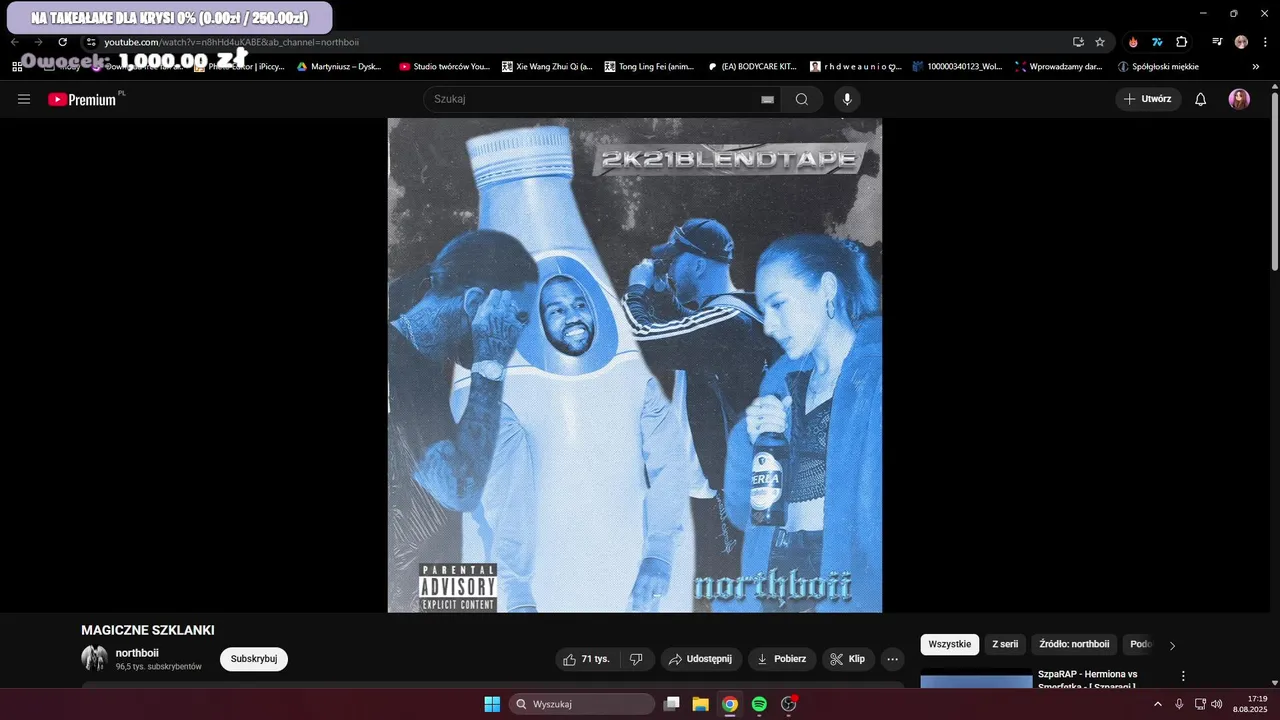Download video with Pobierz button

[x=782, y=659]
